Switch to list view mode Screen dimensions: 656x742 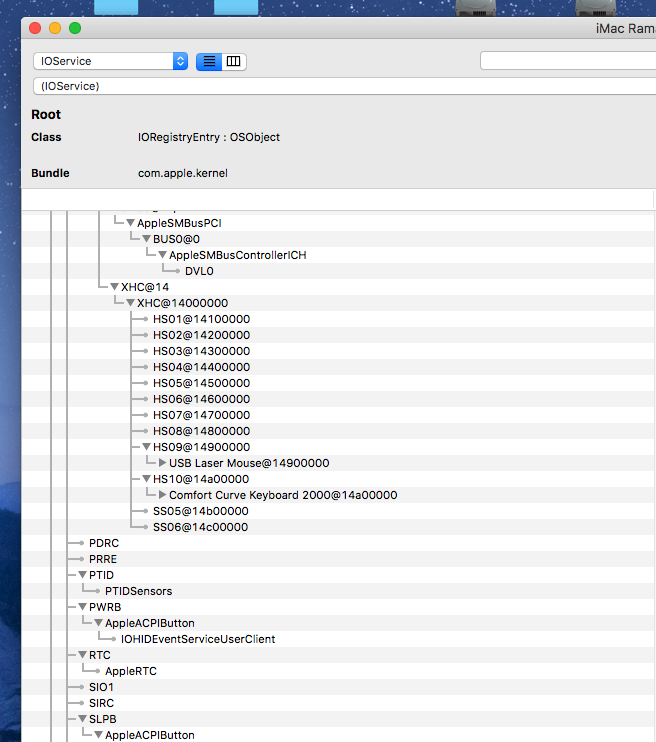coord(209,62)
